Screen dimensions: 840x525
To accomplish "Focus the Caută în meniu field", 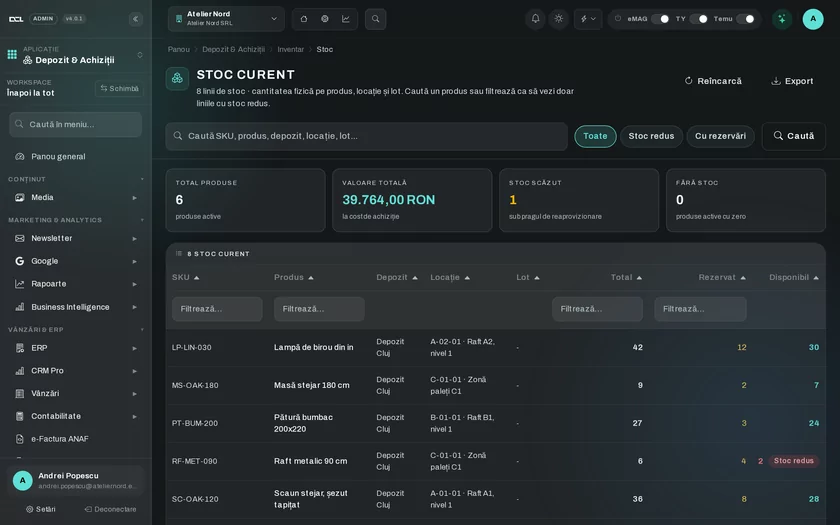I will click(x=76, y=124).
